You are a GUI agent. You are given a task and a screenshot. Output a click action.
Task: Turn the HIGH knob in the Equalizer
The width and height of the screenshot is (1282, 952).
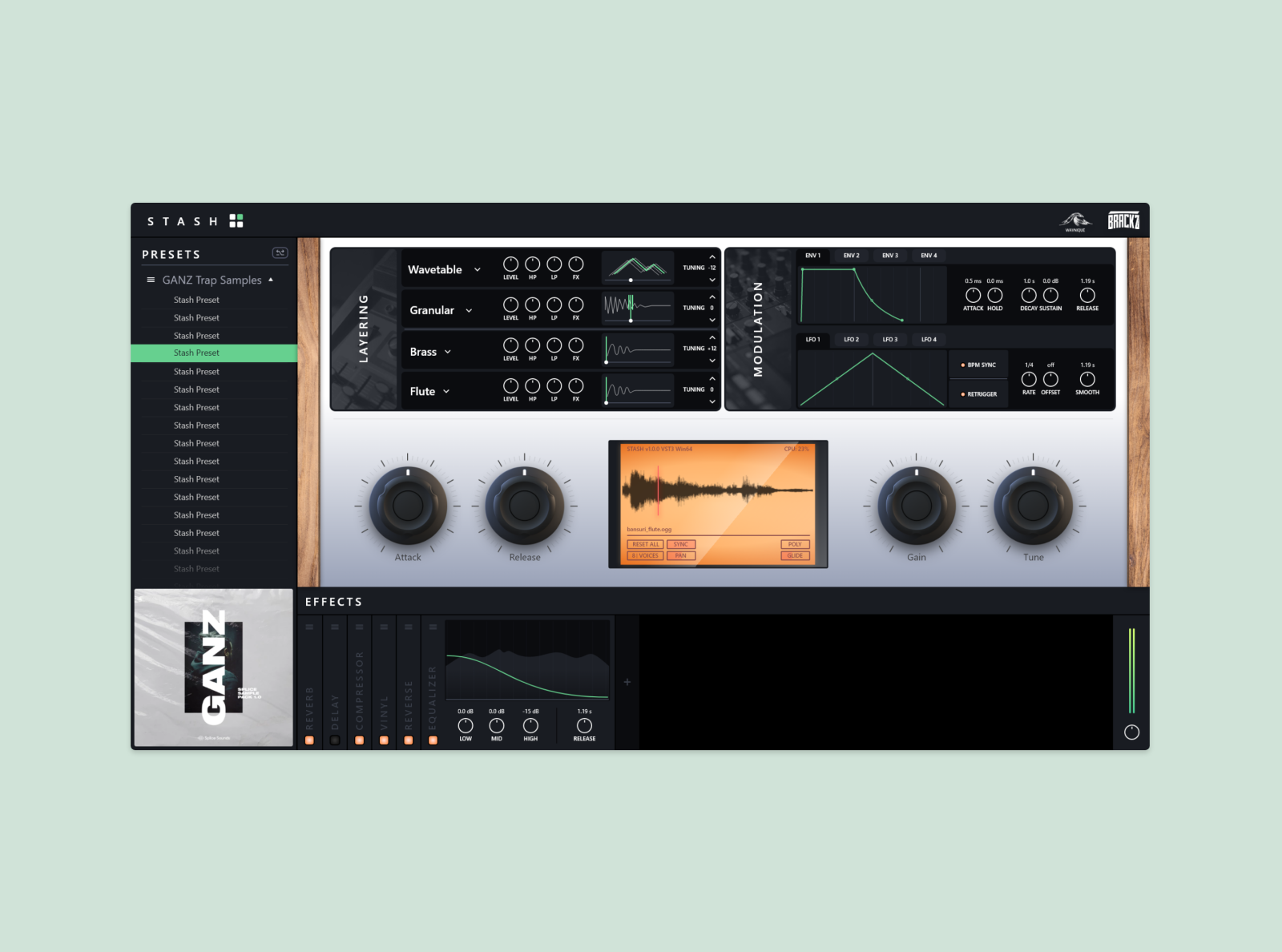[x=530, y=726]
